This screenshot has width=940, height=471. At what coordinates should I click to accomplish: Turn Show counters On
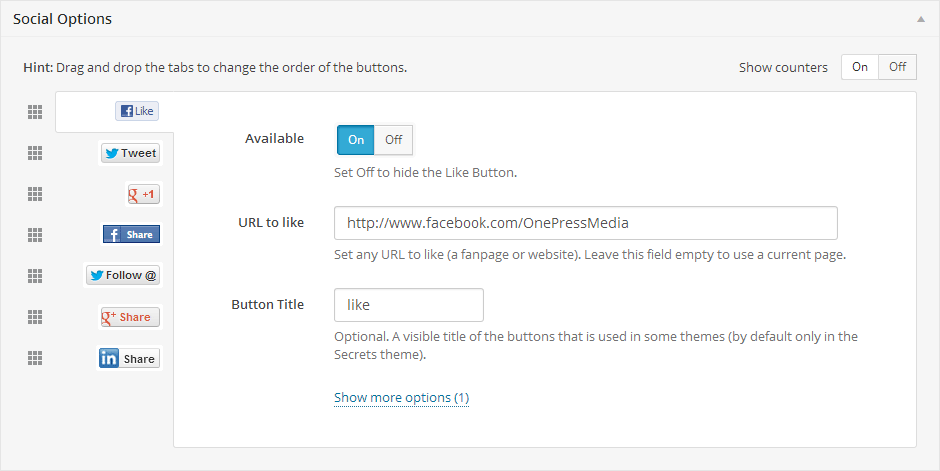tap(860, 67)
